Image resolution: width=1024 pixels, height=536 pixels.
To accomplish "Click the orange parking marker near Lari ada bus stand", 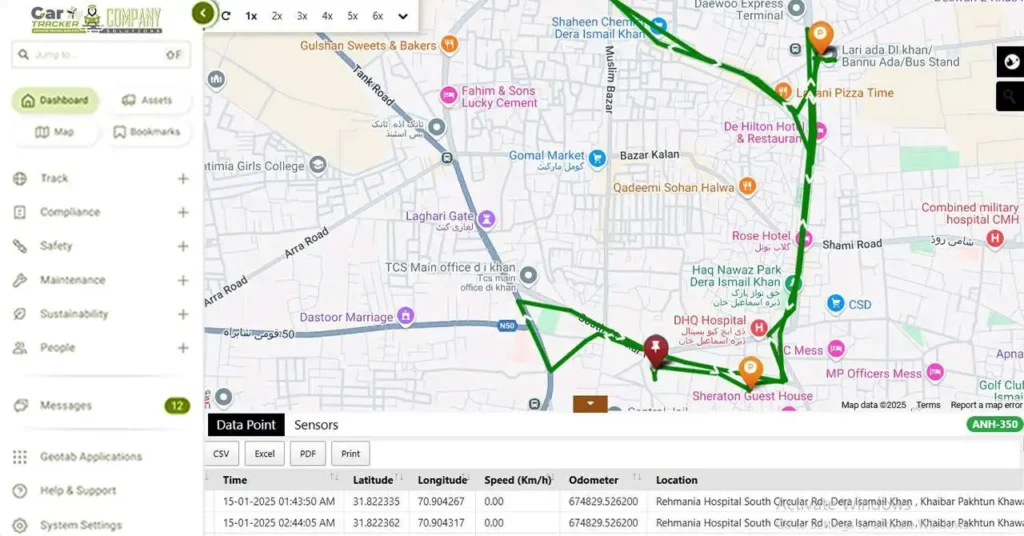I will [x=820, y=37].
